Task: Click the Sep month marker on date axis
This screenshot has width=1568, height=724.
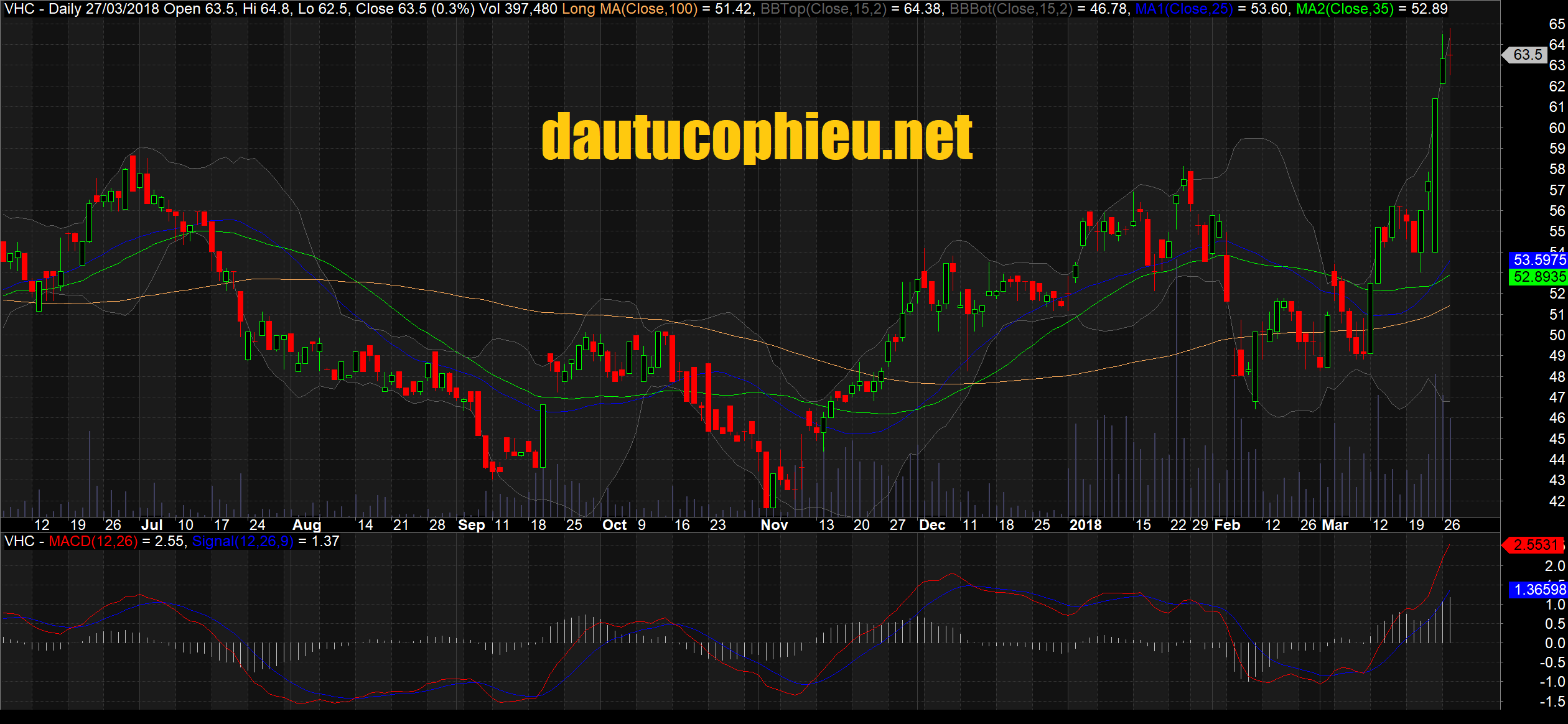Action: tap(471, 525)
